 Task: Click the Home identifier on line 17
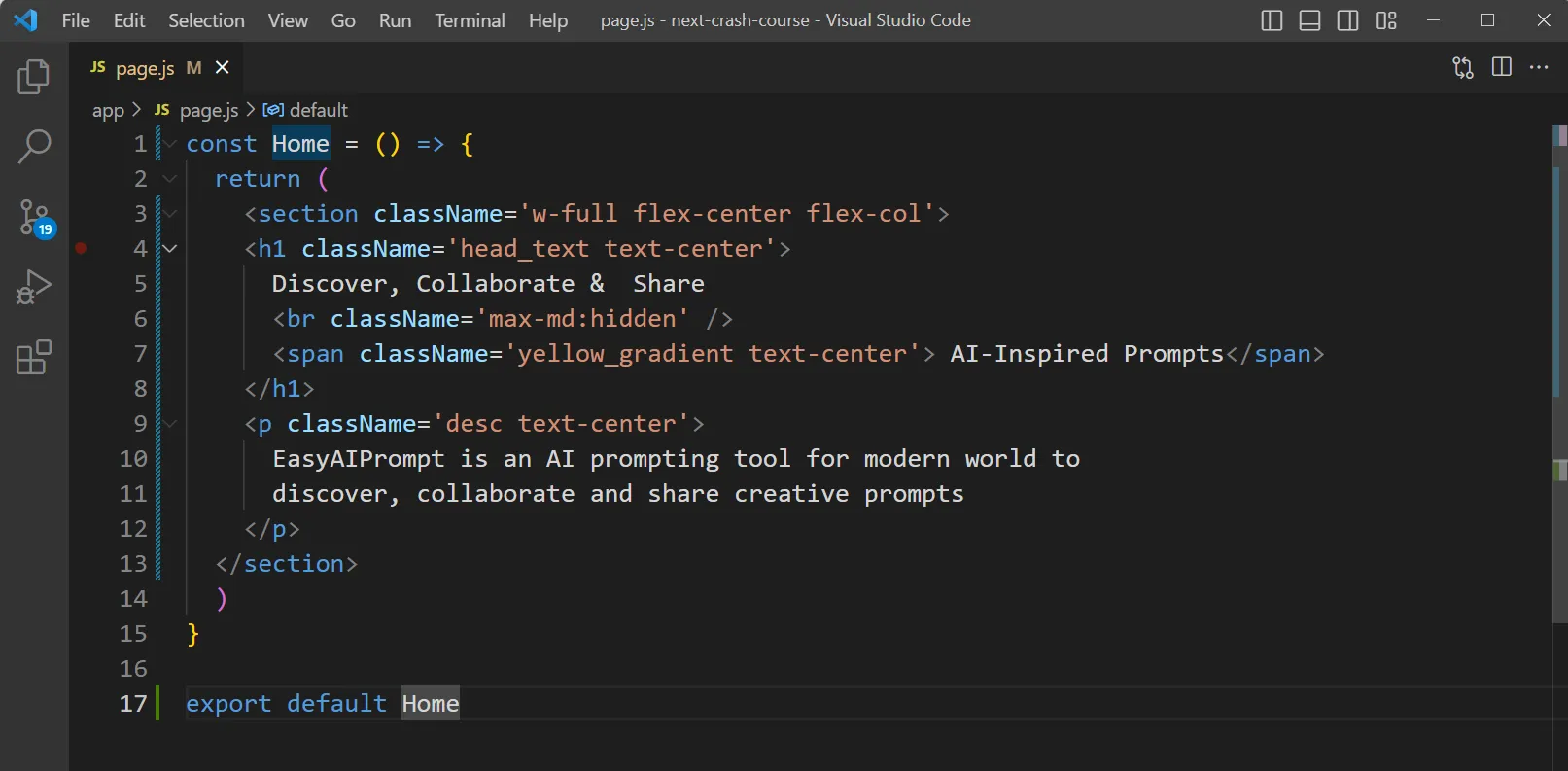431,703
